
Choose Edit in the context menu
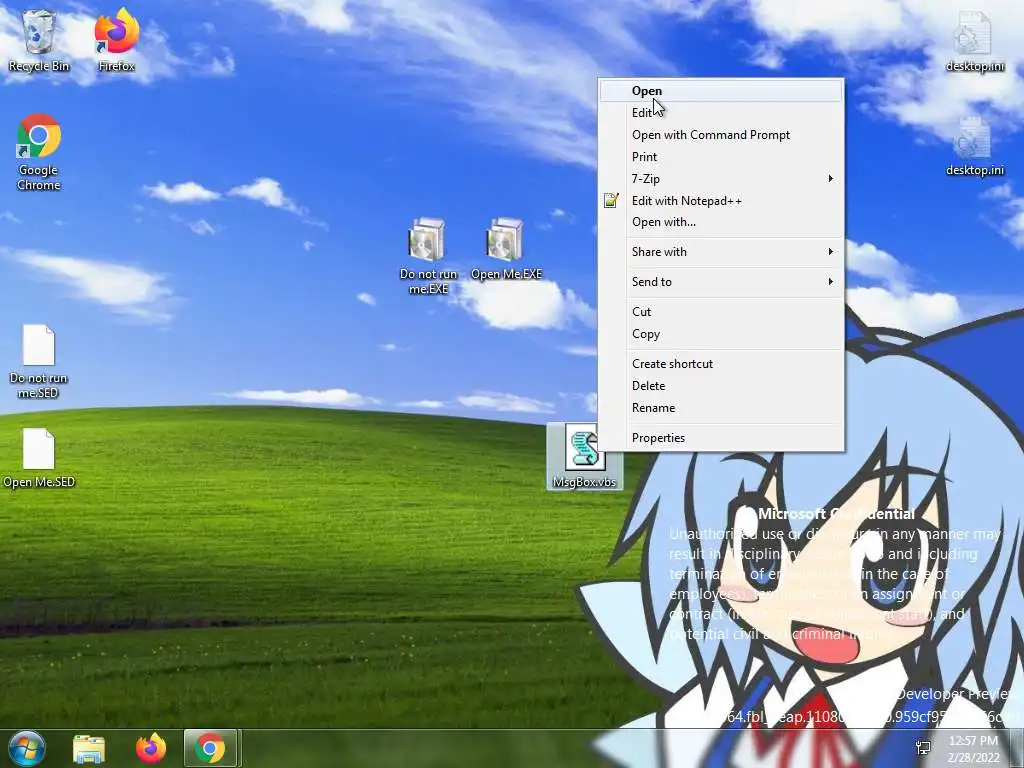pos(721,113)
